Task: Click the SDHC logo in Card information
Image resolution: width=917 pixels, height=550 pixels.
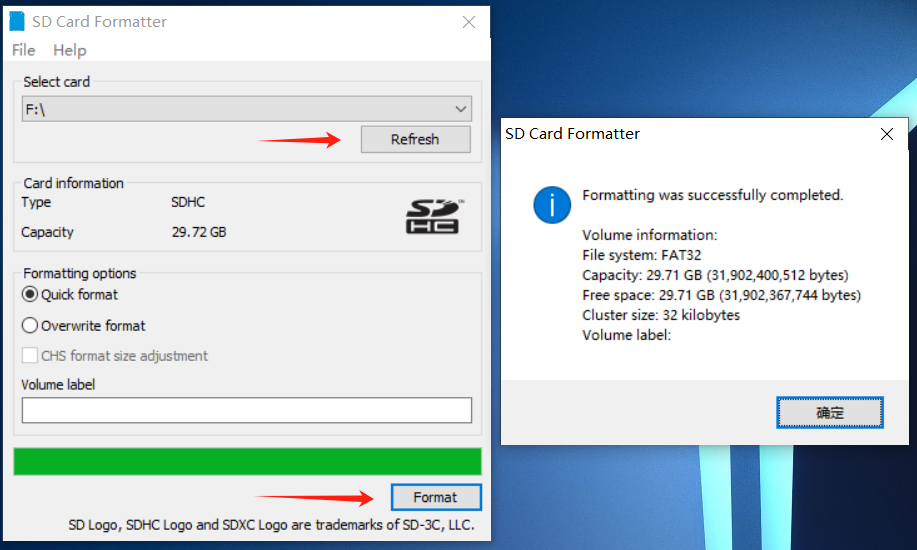Action: [433, 216]
